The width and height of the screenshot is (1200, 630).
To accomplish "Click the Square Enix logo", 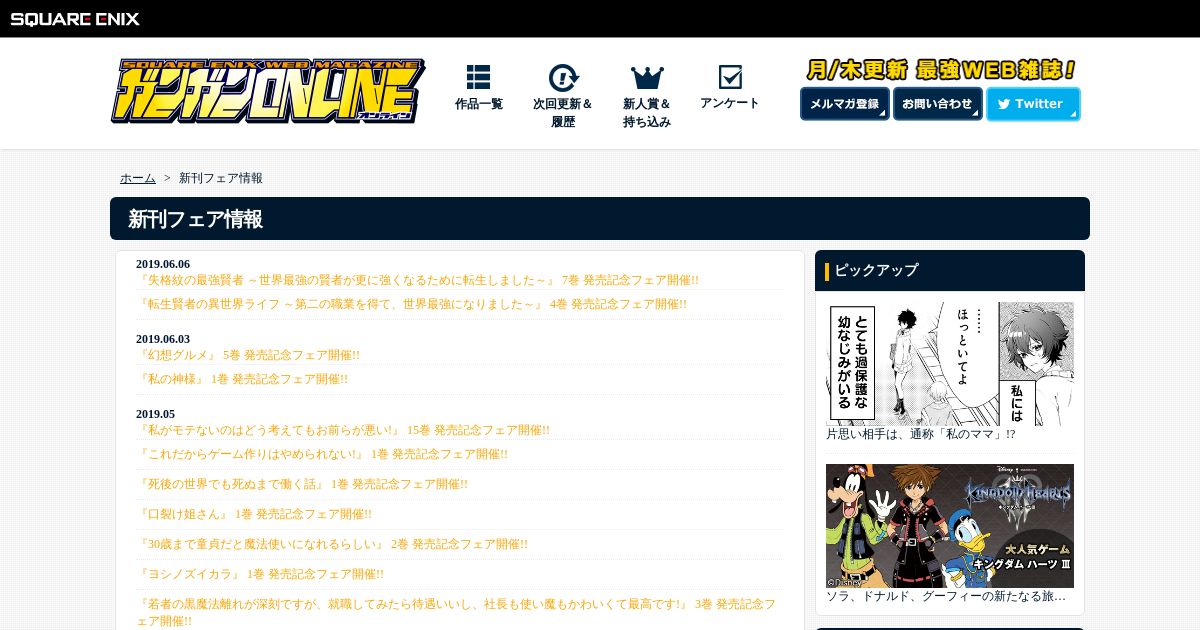I will (75, 18).
